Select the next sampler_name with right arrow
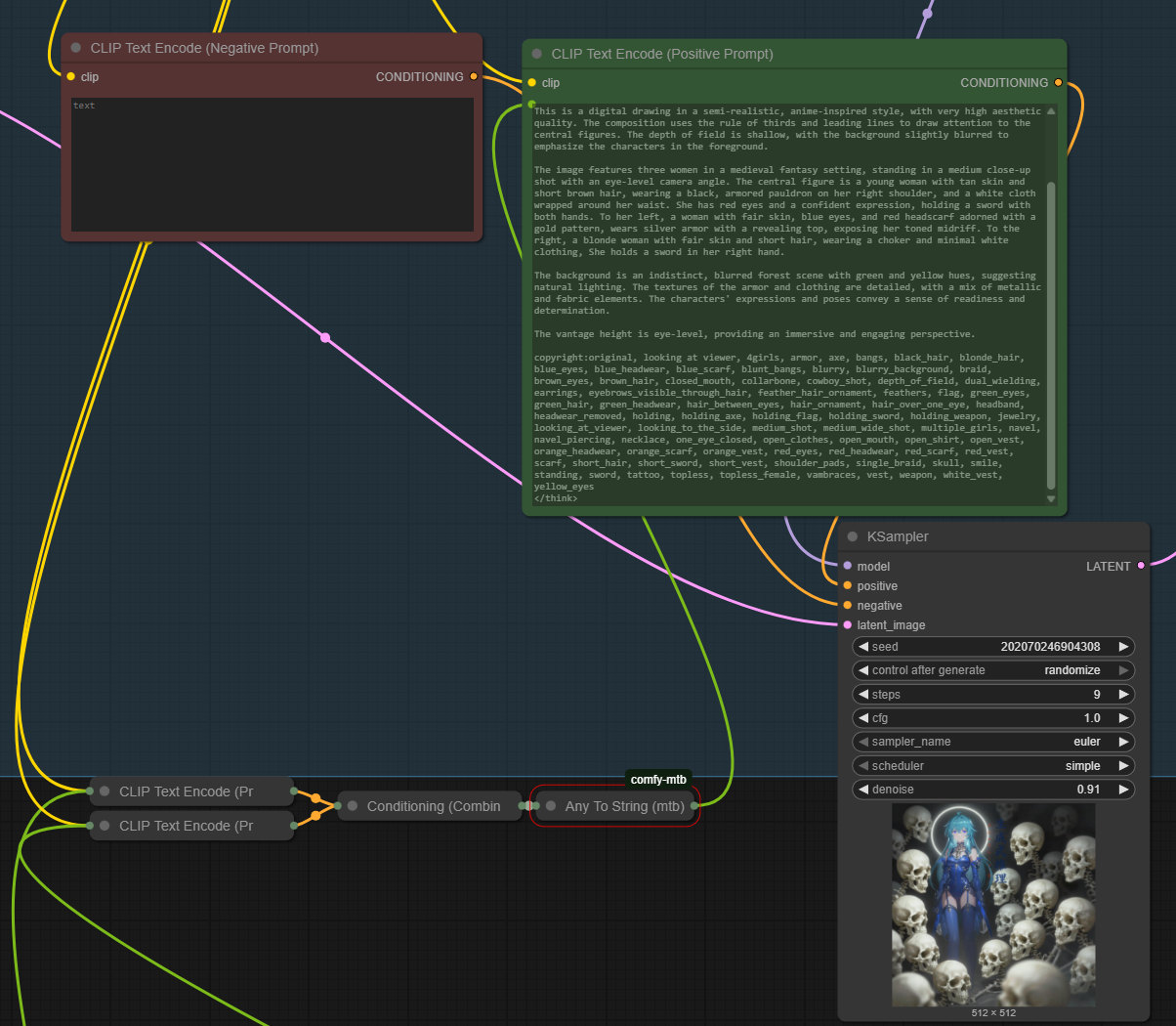The height and width of the screenshot is (1026, 1176). [1123, 742]
